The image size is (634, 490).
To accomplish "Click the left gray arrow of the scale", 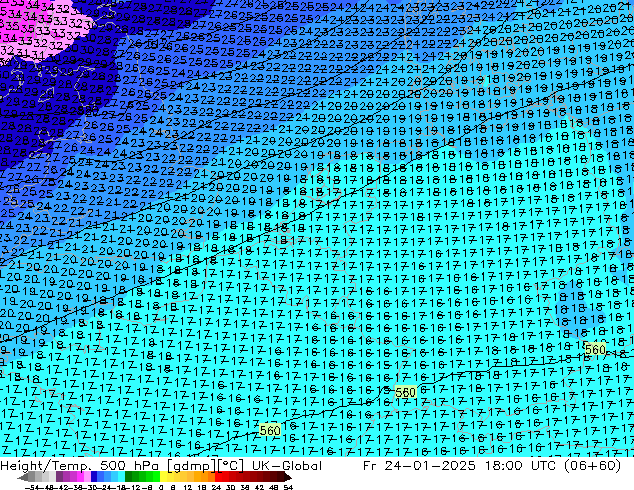I will point(23,478).
